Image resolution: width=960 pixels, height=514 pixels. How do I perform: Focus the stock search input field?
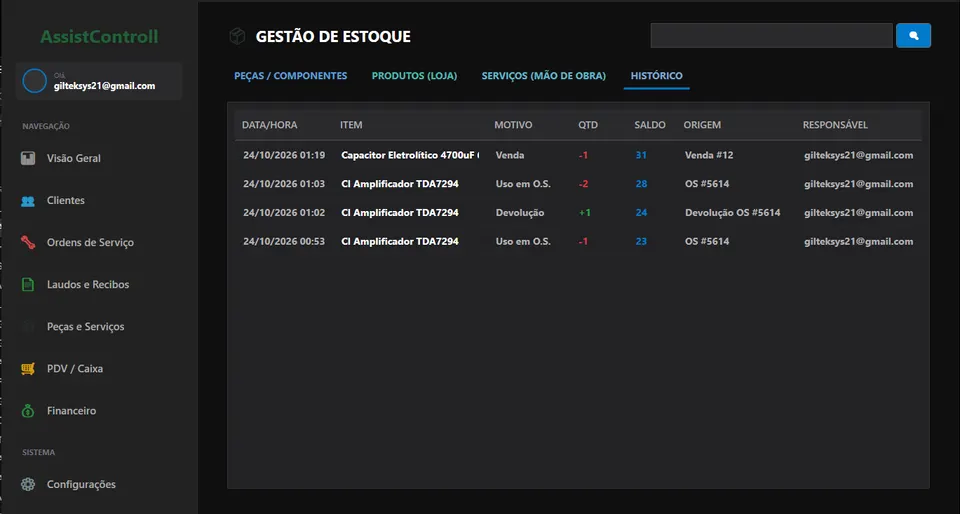tap(771, 35)
